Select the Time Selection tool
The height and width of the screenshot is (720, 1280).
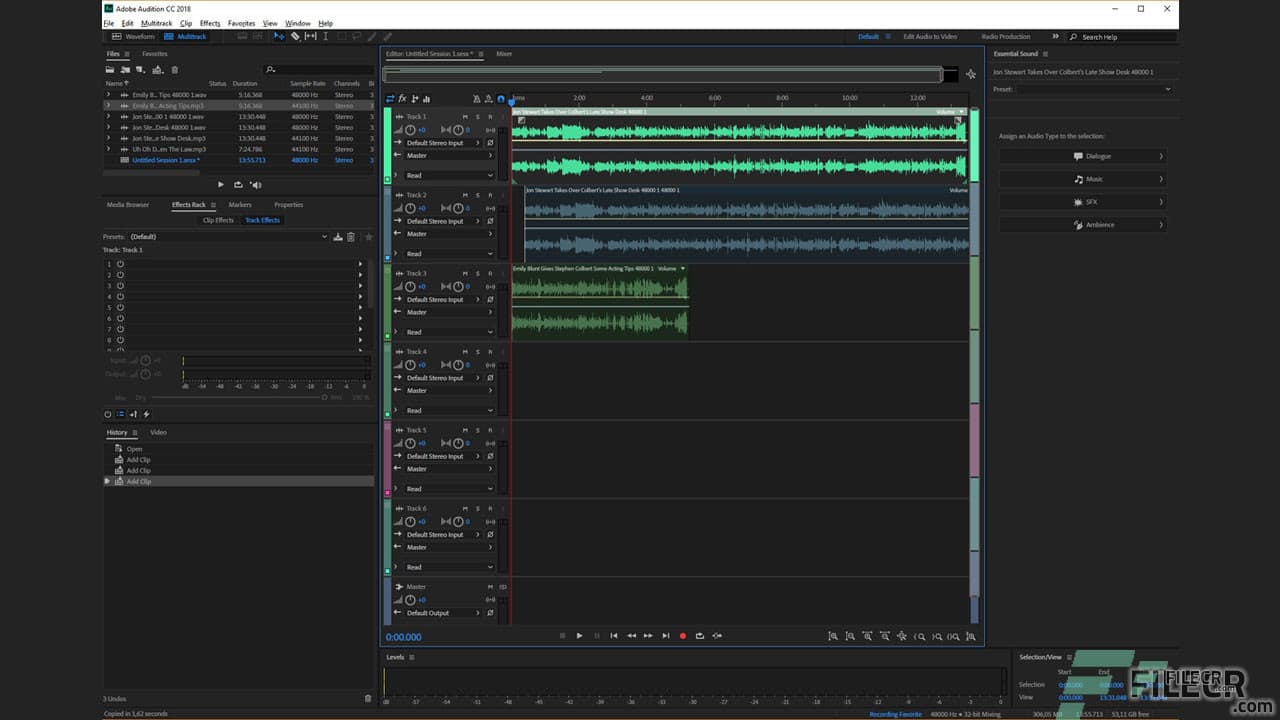pyautogui.click(x=326, y=36)
